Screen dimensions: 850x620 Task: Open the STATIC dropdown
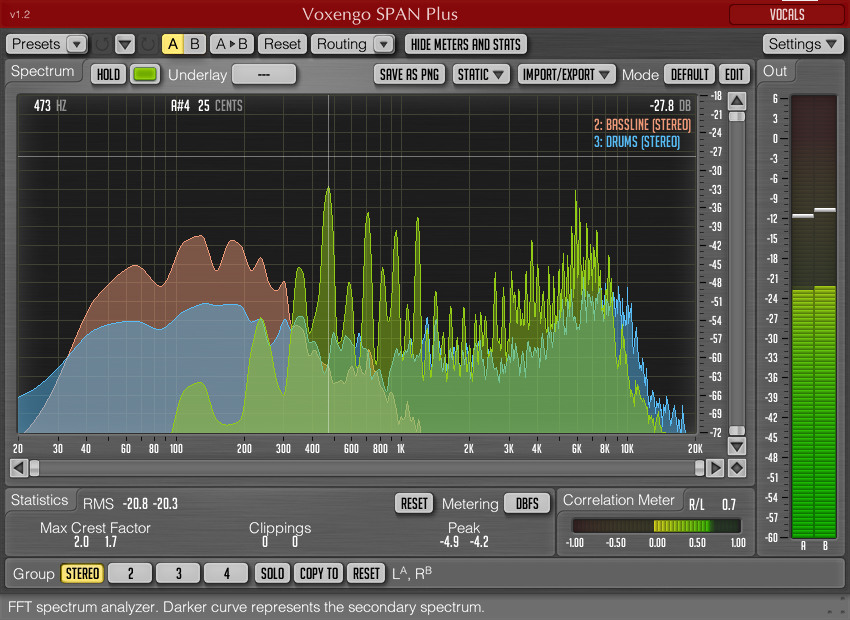click(x=481, y=74)
